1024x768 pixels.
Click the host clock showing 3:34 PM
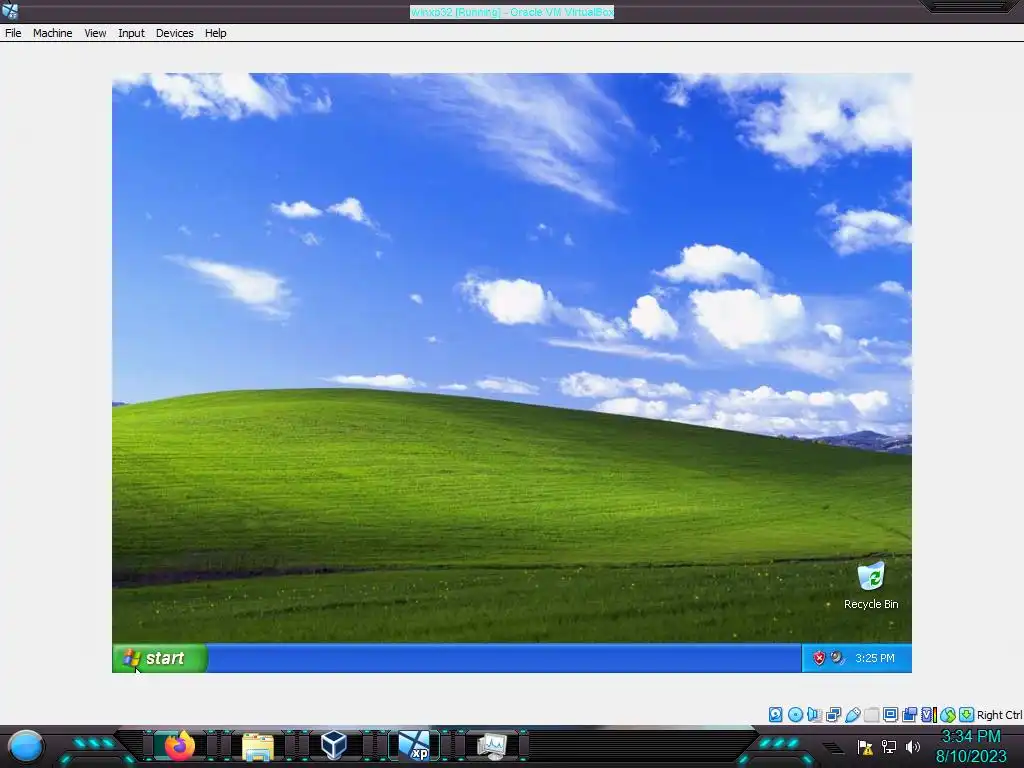point(971,737)
